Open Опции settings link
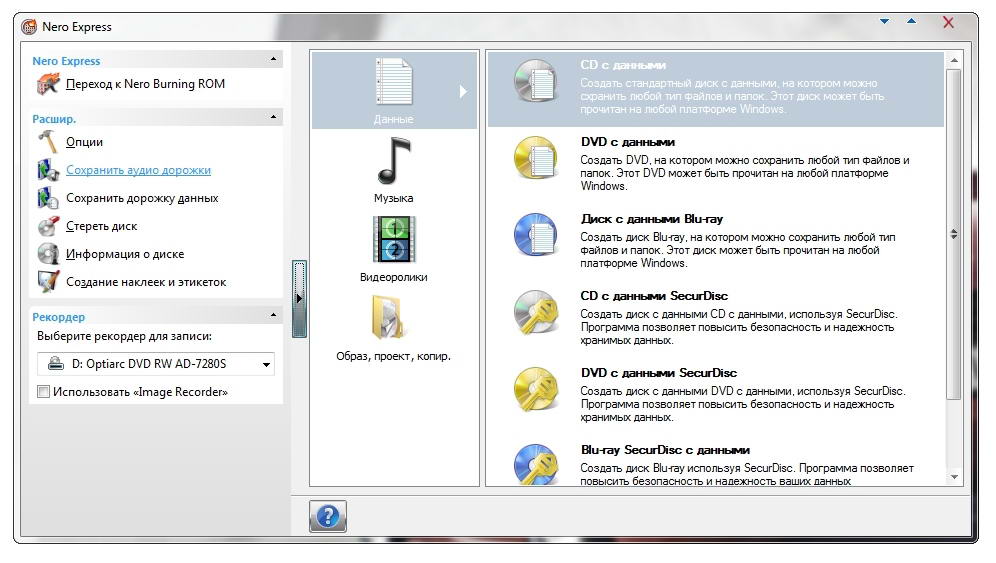The image size is (996, 563). tap(84, 142)
